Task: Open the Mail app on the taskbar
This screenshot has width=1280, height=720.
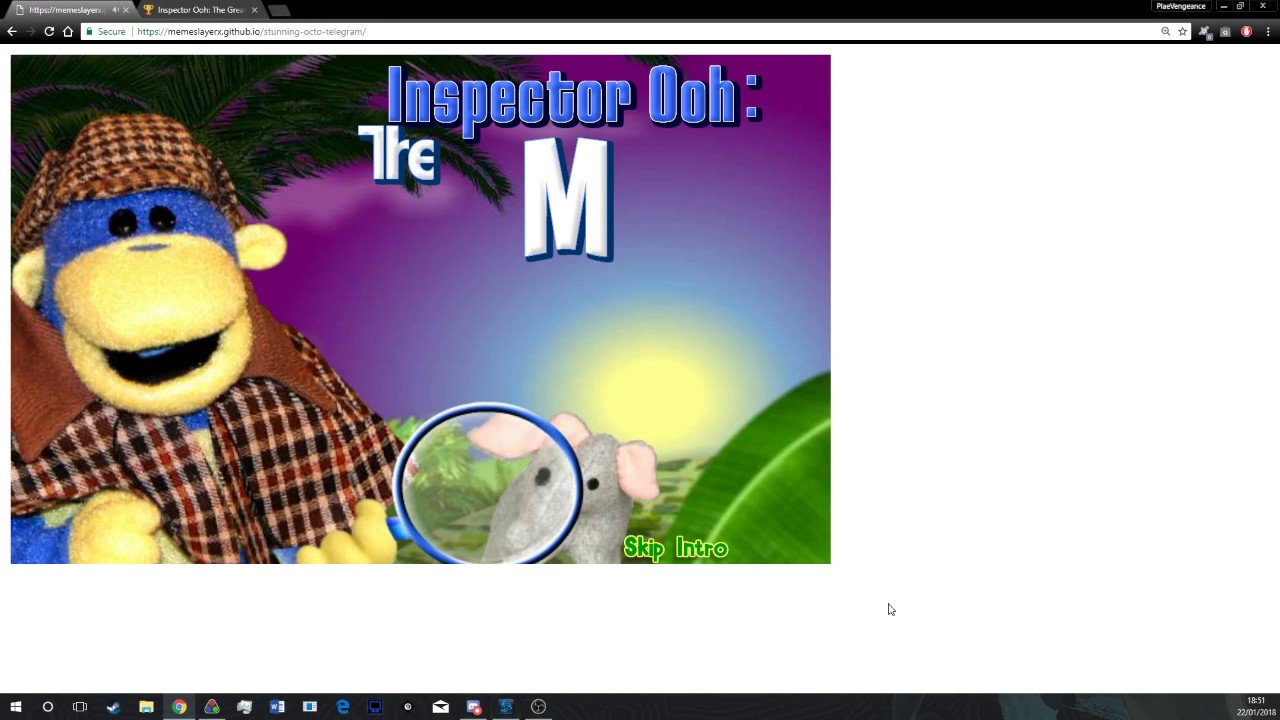Action: pyautogui.click(x=440, y=707)
